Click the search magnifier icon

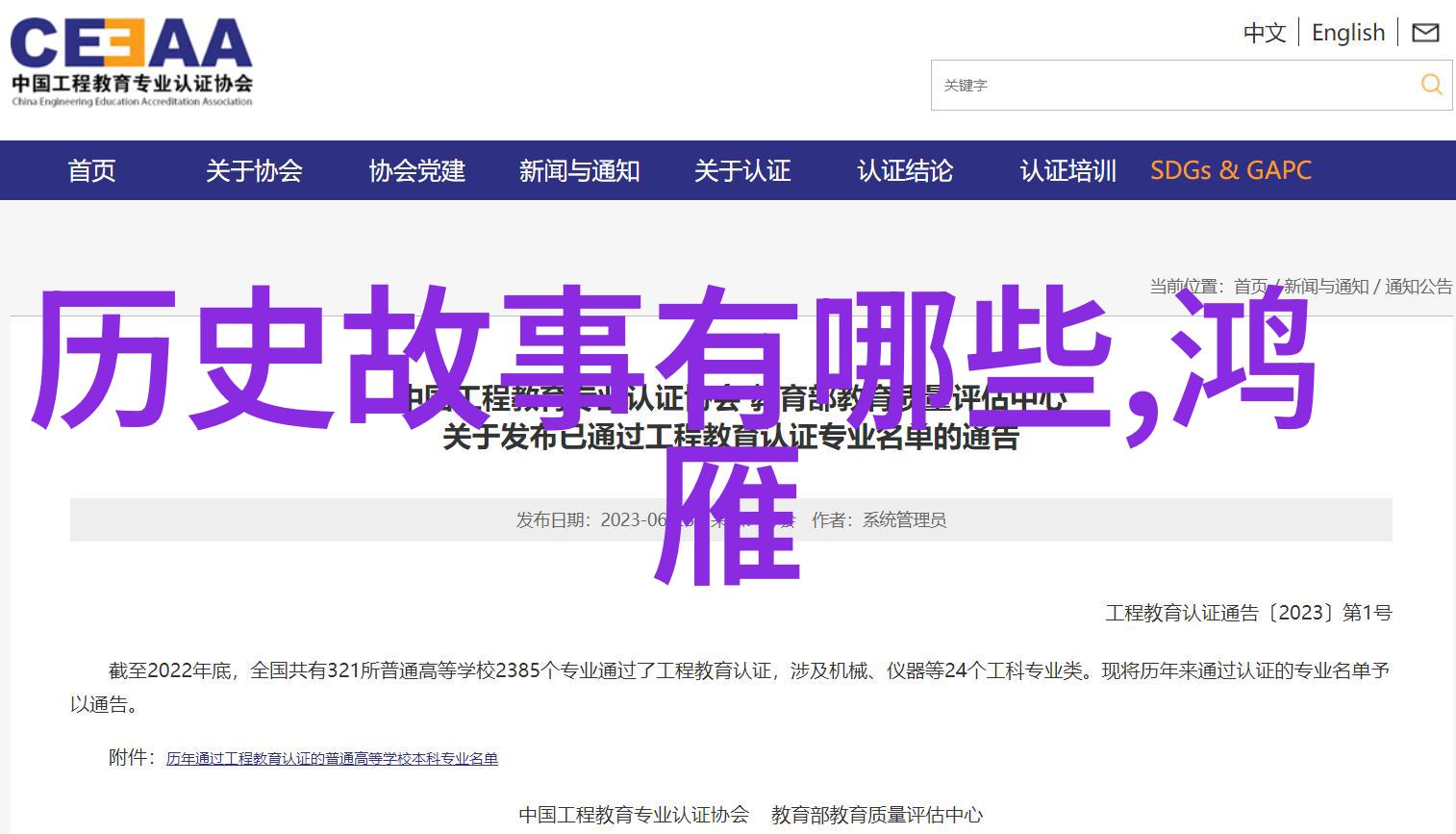pyautogui.click(x=1431, y=85)
